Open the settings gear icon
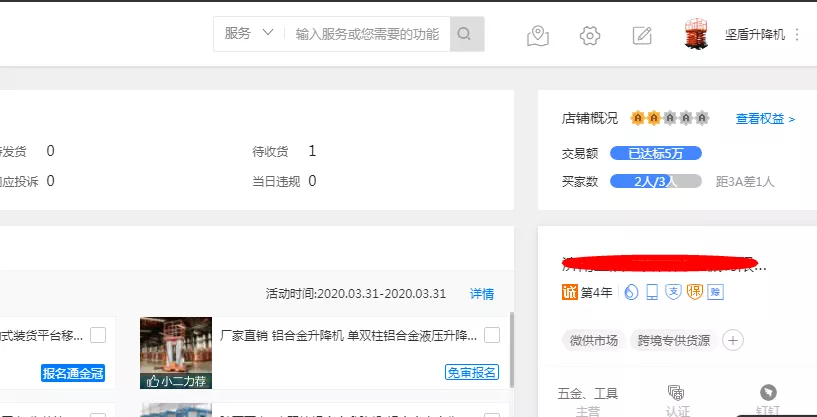Image resolution: width=817 pixels, height=417 pixels. pyautogui.click(x=590, y=35)
